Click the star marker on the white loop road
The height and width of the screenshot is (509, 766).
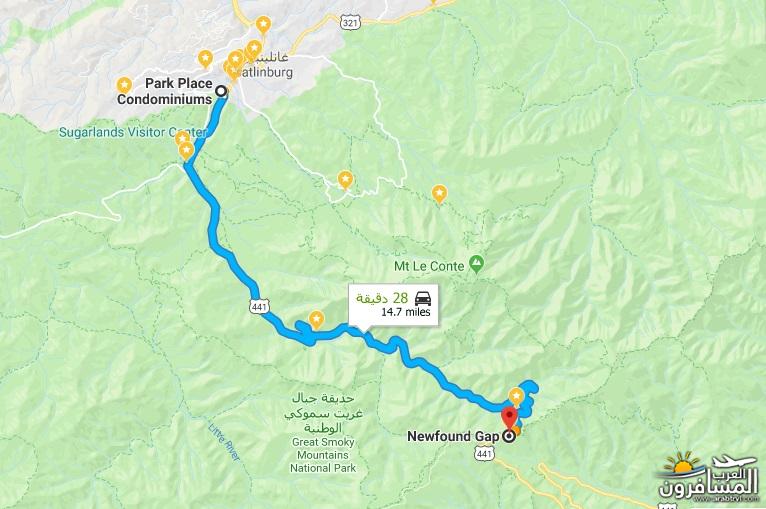(x=345, y=180)
